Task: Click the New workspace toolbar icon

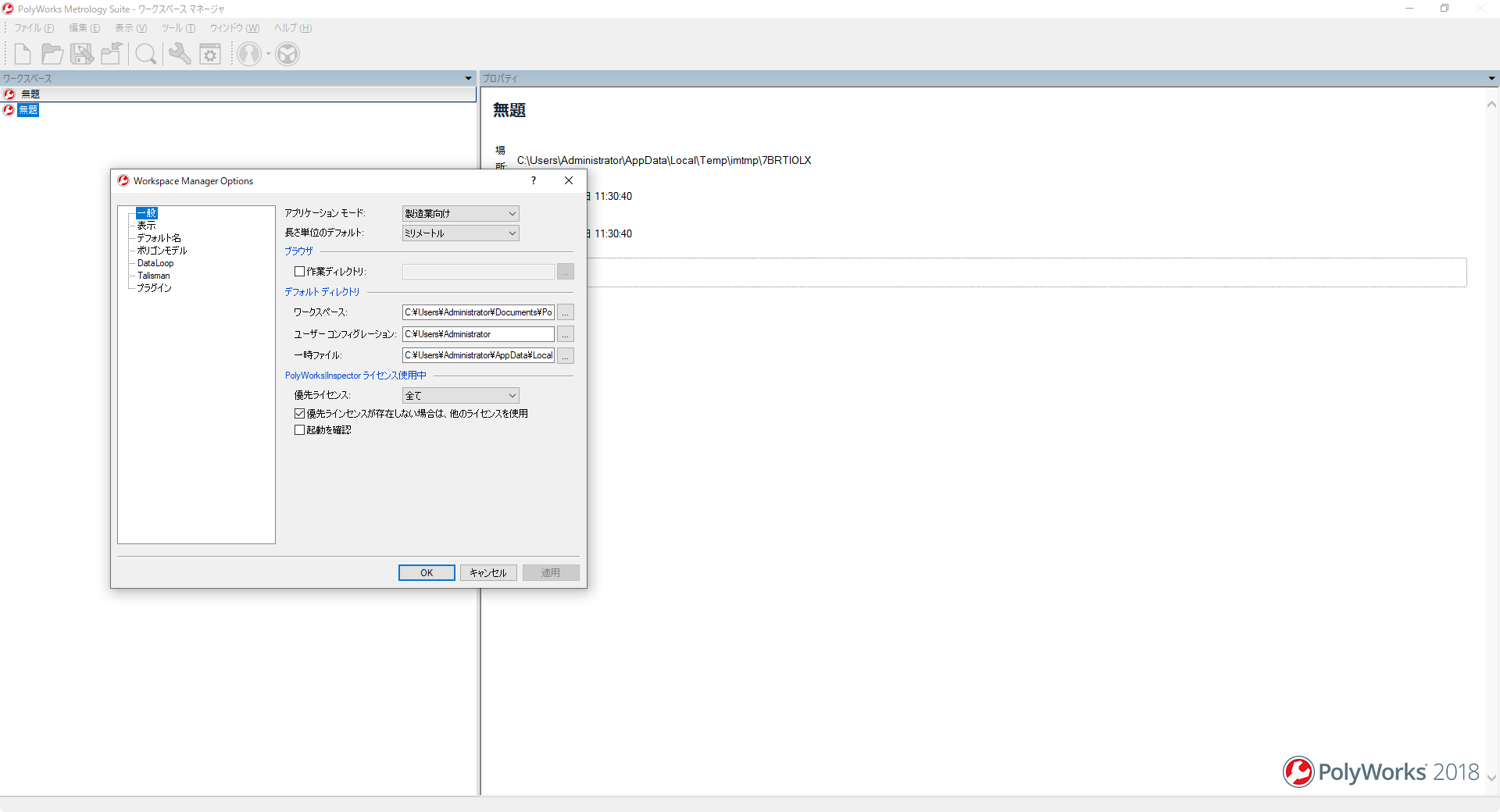Action: tap(23, 54)
